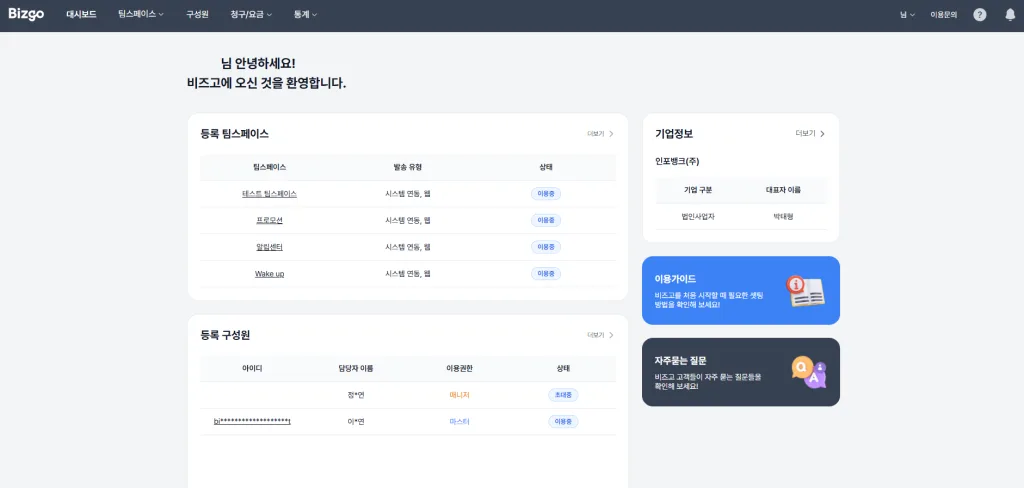Click the 기업 구분 column header
The image size is (1024, 488).
(x=697, y=190)
